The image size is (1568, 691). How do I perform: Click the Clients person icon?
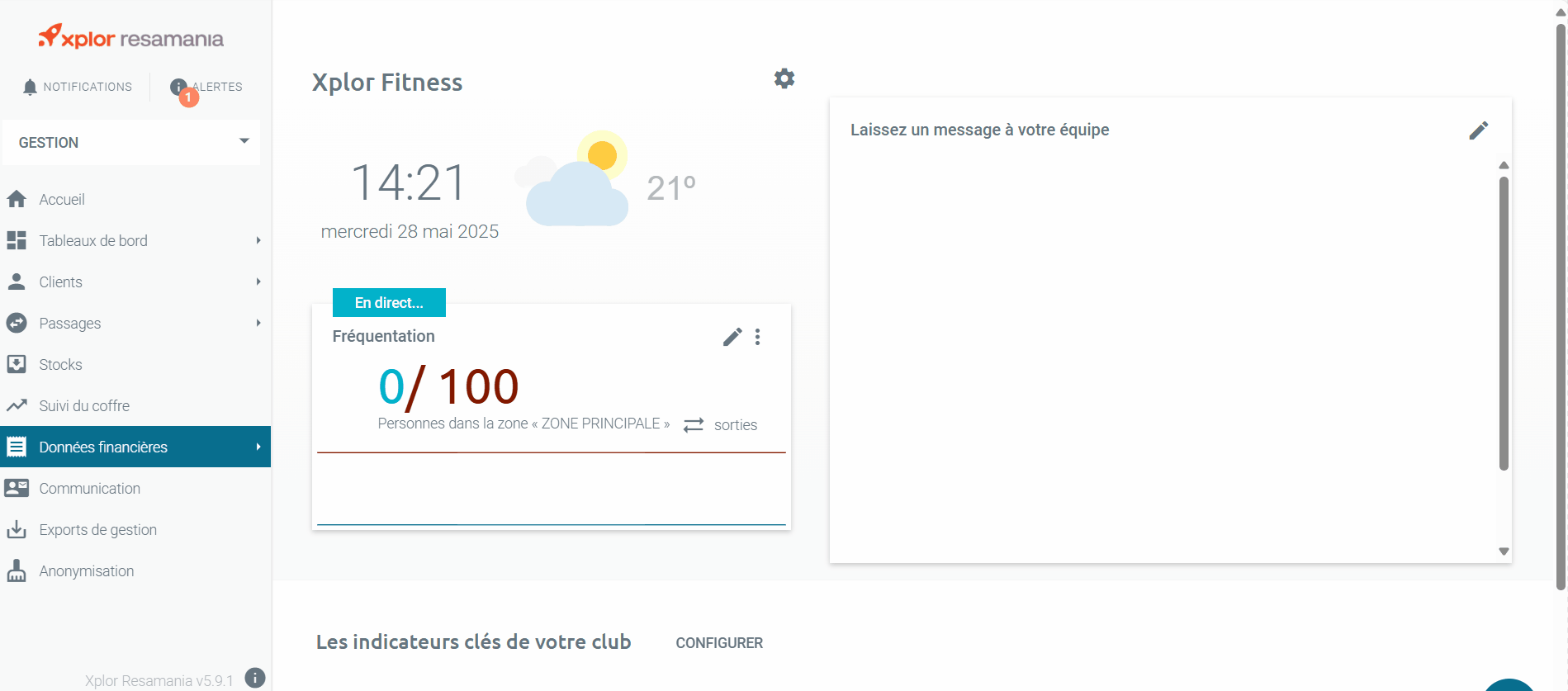point(17,282)
